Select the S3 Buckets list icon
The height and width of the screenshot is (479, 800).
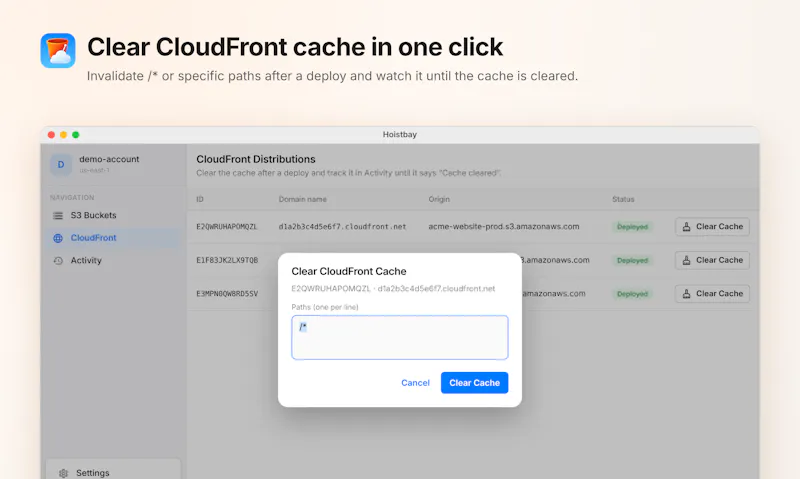58,215
